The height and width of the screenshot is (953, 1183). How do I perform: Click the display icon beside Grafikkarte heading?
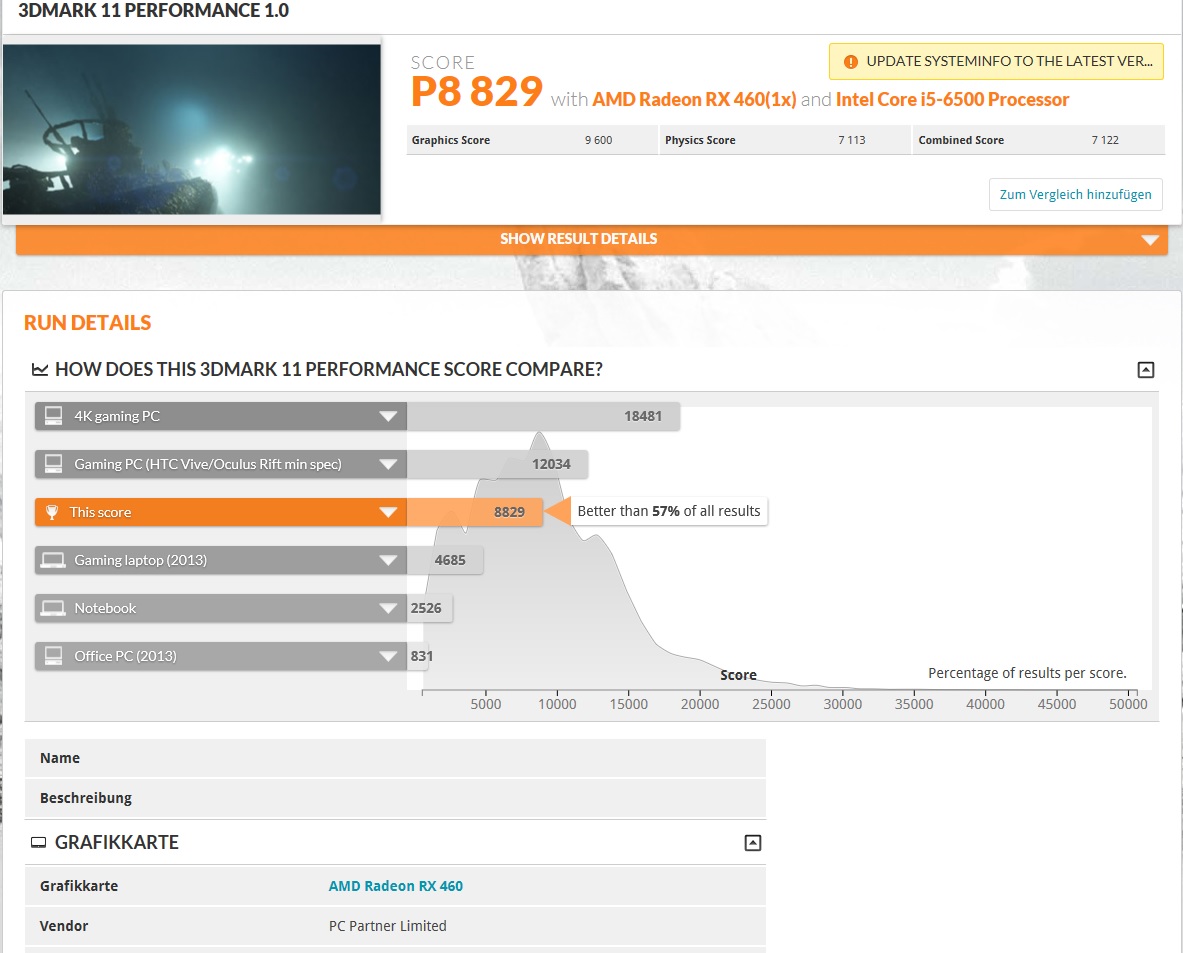38,843
